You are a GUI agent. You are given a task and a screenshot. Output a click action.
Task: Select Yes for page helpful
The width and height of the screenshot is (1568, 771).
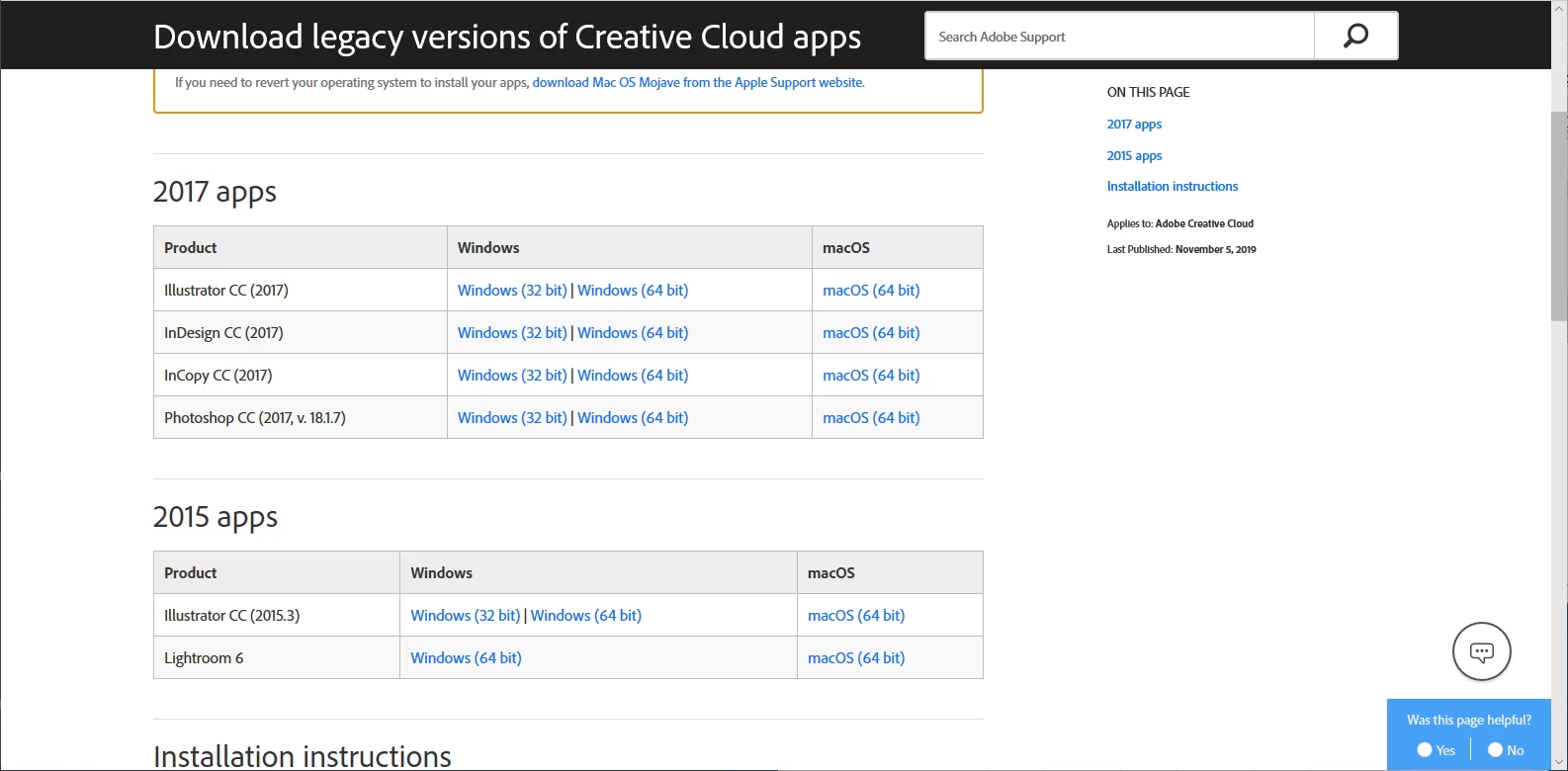(1425, 750)
